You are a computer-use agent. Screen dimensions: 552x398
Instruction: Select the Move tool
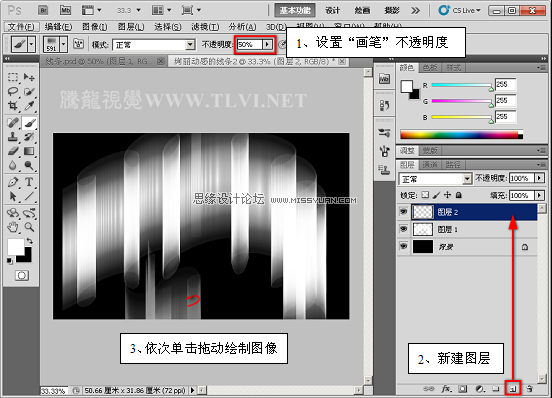pos(29,77)
